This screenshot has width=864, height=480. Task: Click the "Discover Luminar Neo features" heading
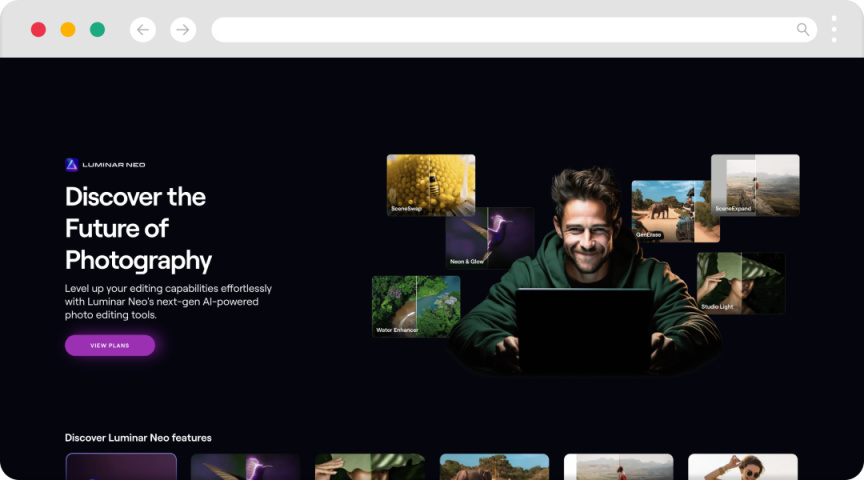pyautogui.click(x=138, y=438)
